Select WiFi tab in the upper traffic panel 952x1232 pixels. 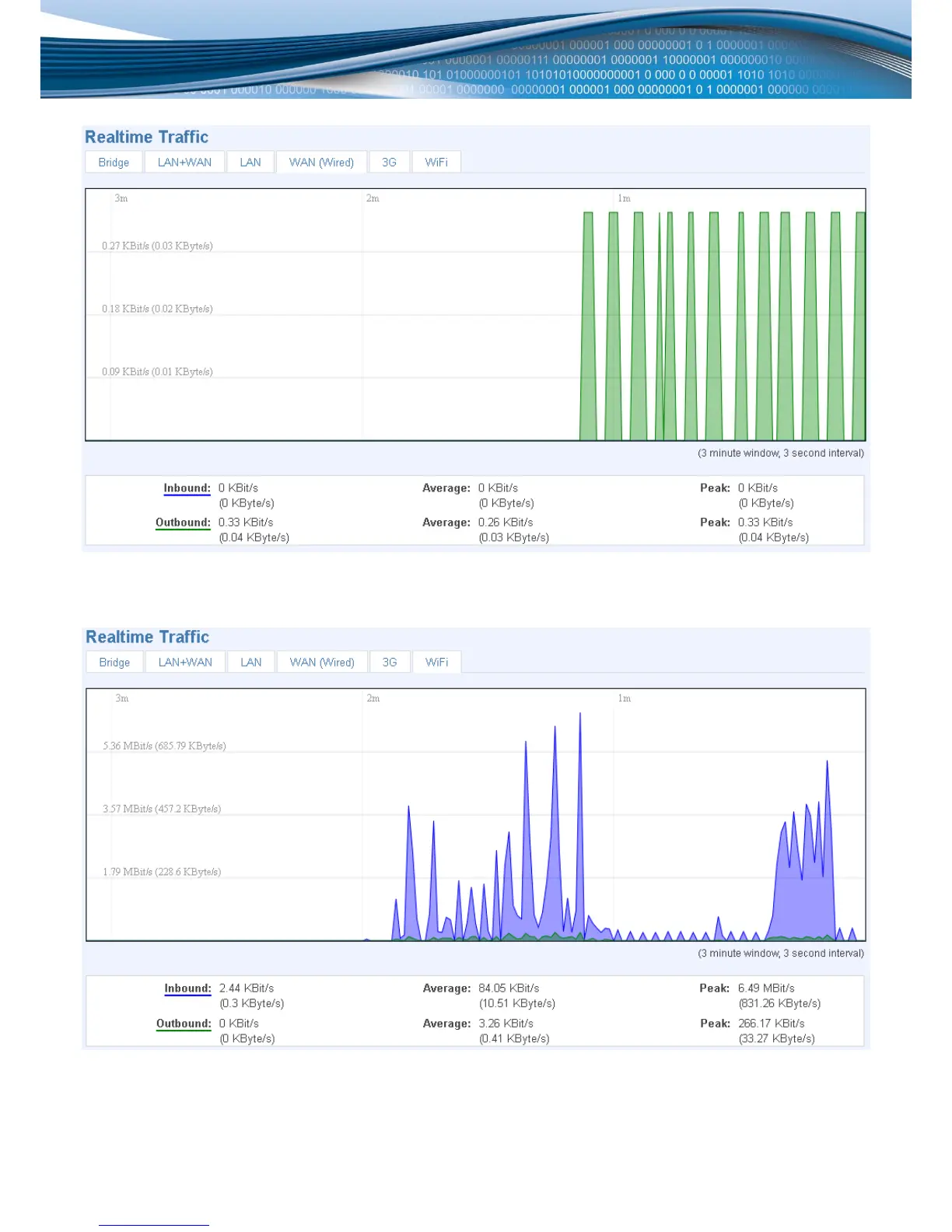[436, 163]
